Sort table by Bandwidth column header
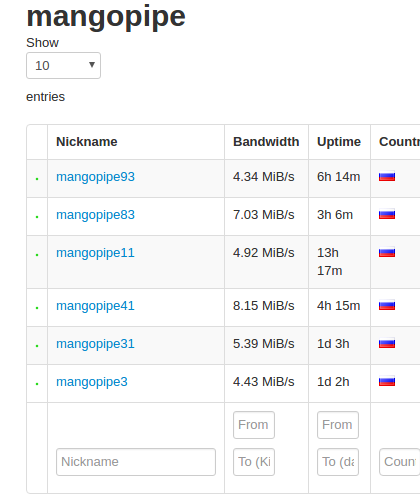The width and height of the screenshot is (420, 503). click(266, 142)
